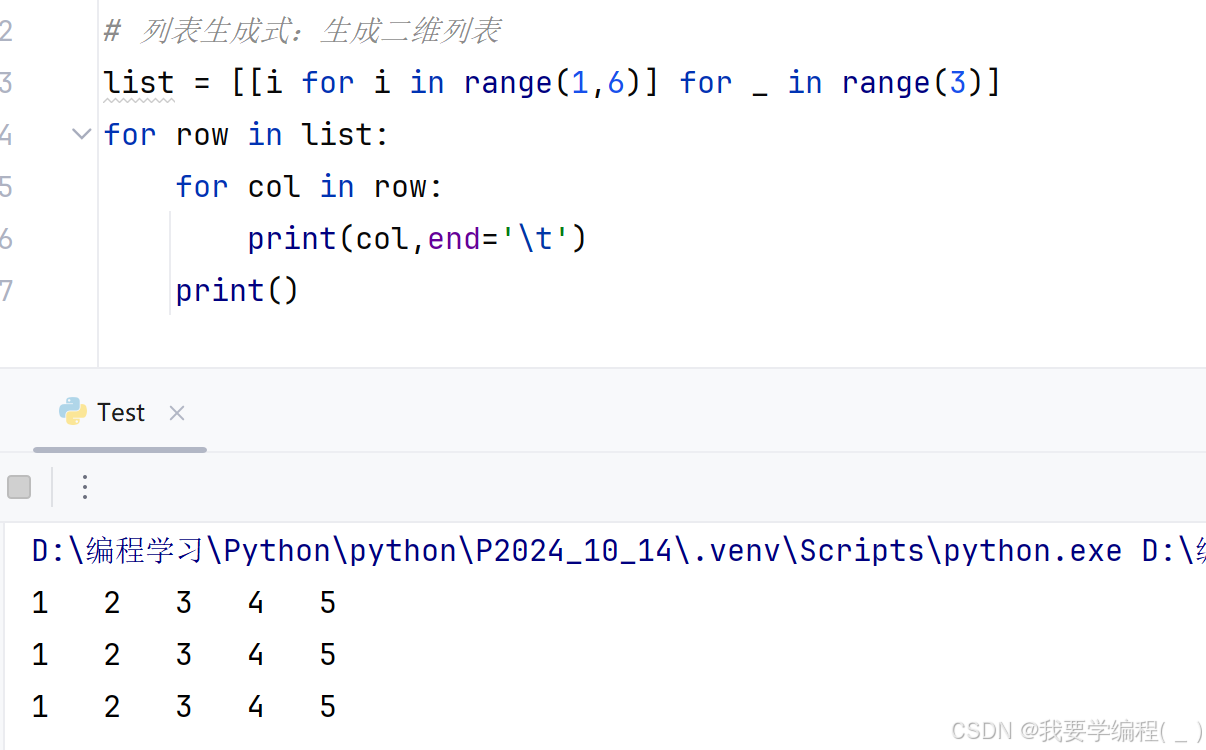Click 'range(3)' at end of line 3
The width and height of the screenshot is (1206, 750).
click(x=913, y=82)
